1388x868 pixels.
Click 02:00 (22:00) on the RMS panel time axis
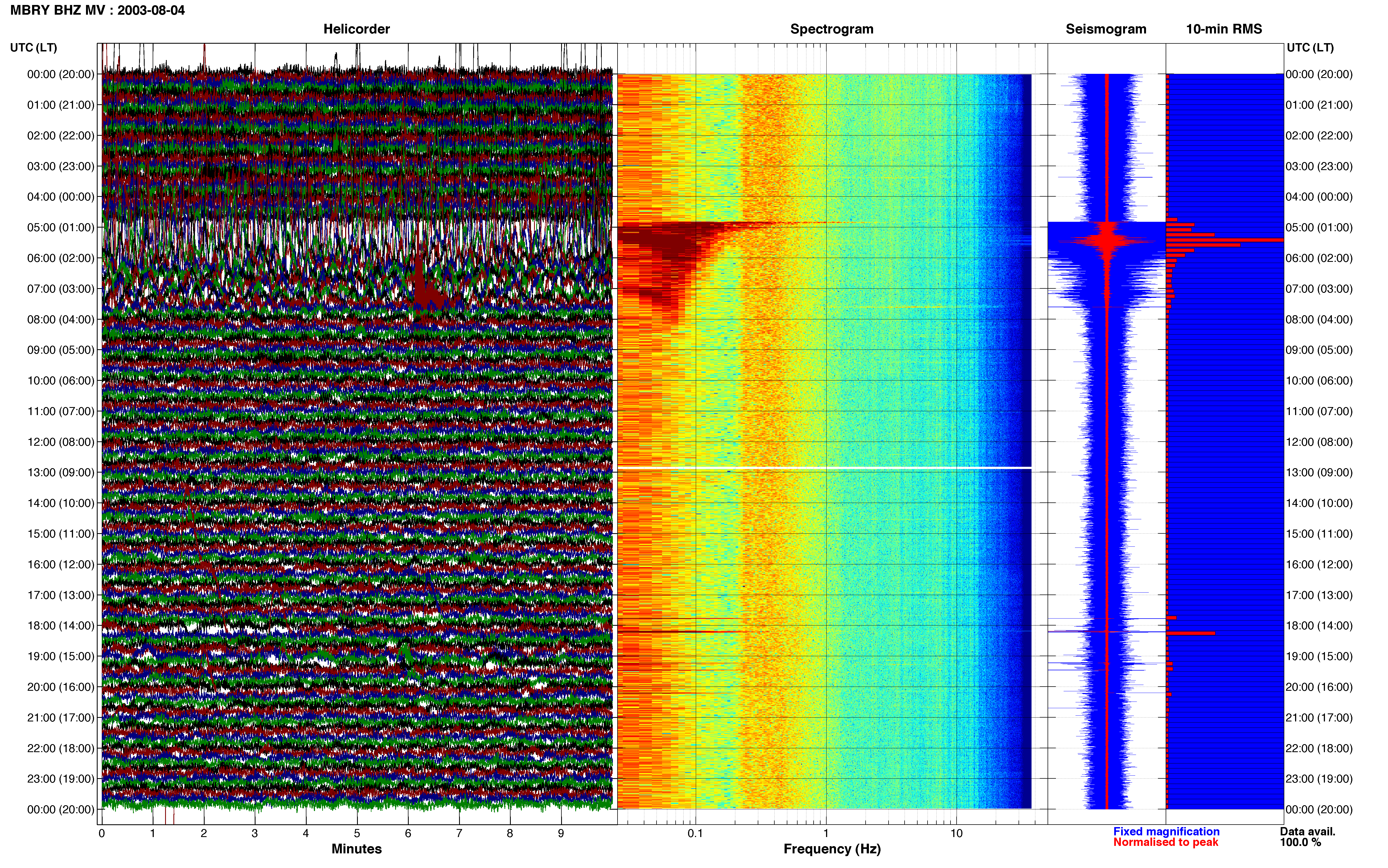[x=1319, y=135]
